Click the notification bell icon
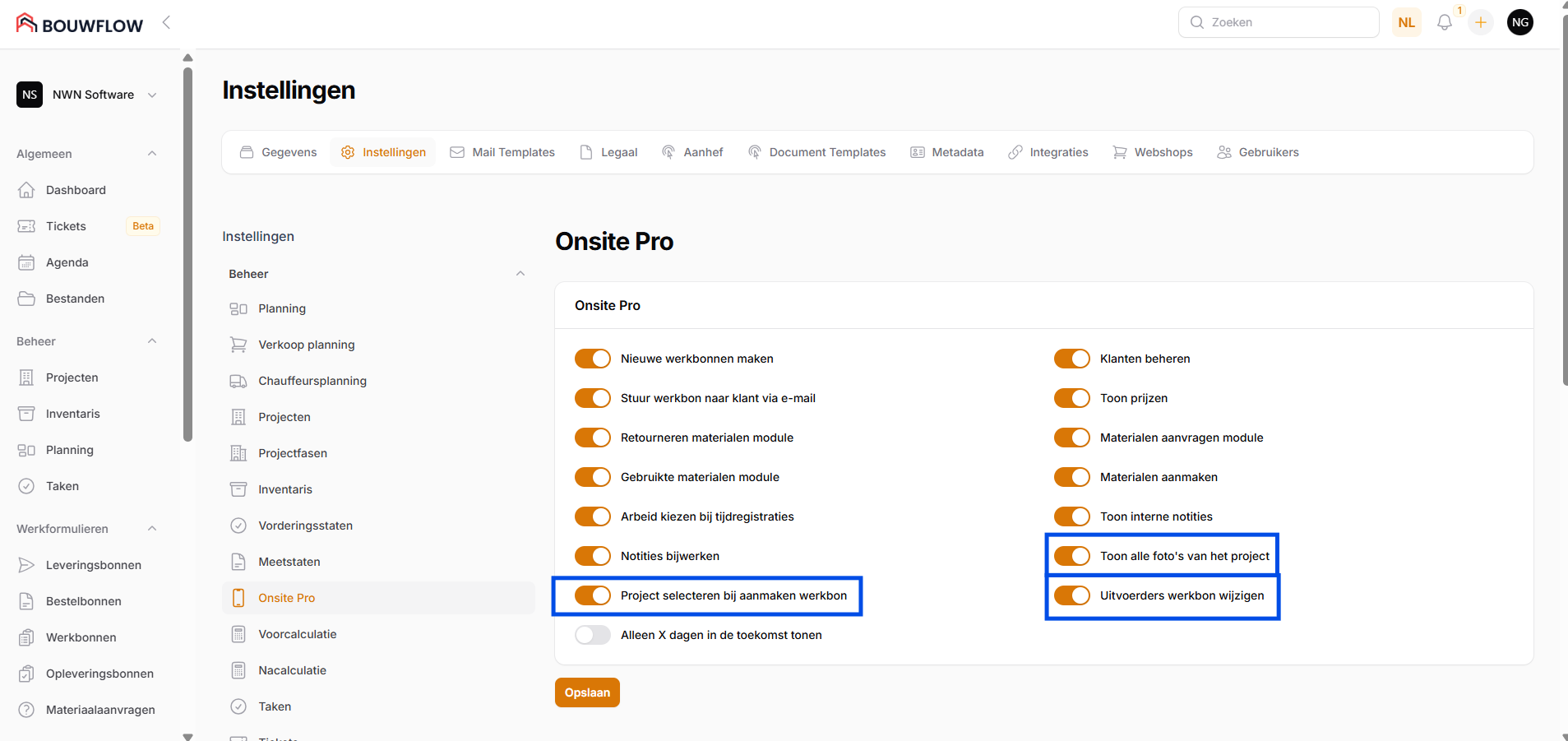 pos(1444,23)
